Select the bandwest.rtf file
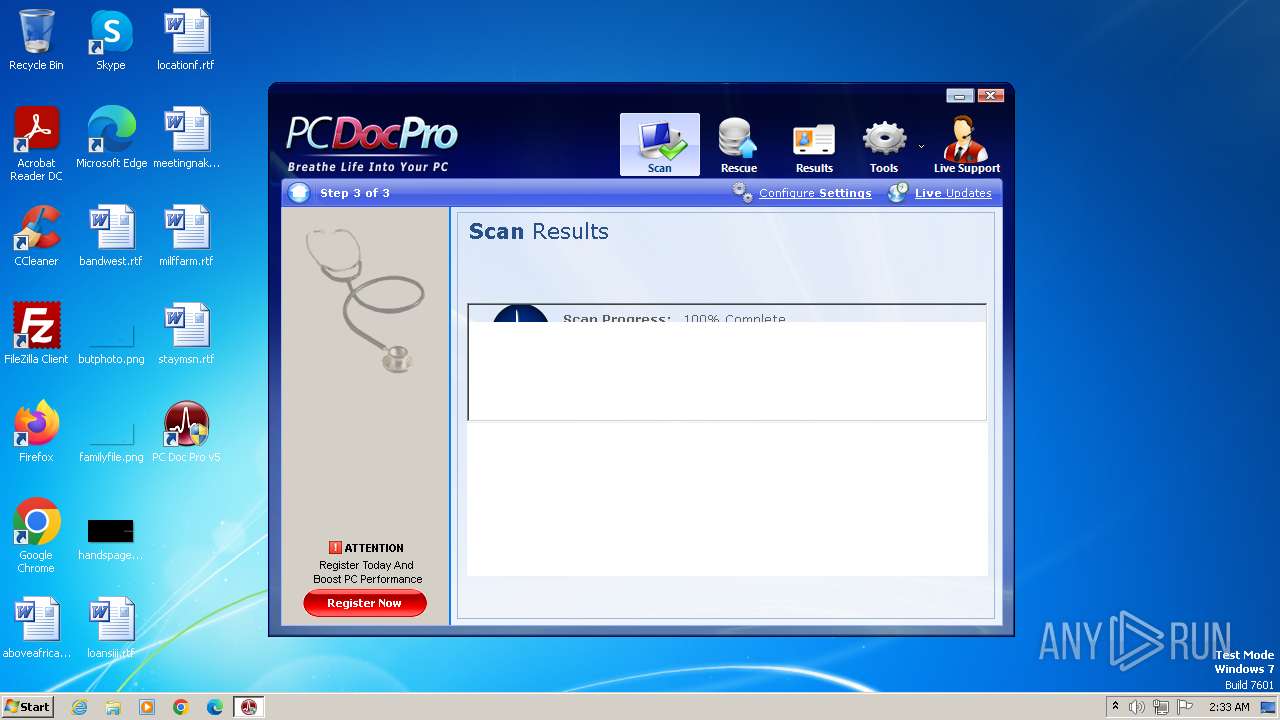1280x720 pixels. click(111, 236)
